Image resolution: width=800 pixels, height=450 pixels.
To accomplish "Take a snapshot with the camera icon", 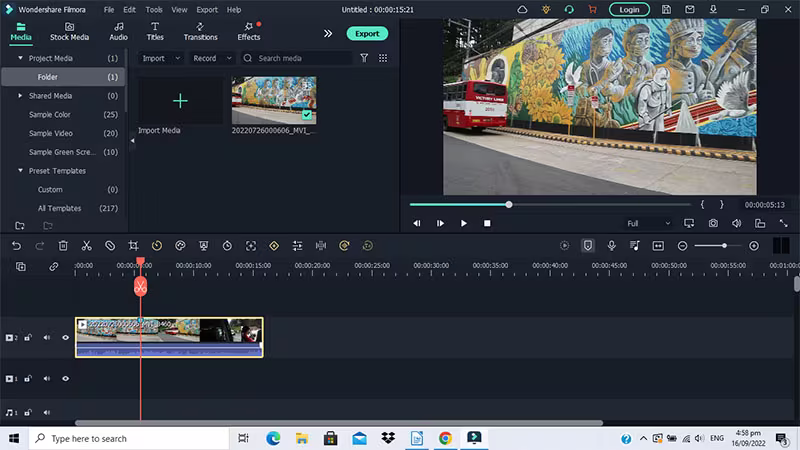I will click(x=713, y=223).
